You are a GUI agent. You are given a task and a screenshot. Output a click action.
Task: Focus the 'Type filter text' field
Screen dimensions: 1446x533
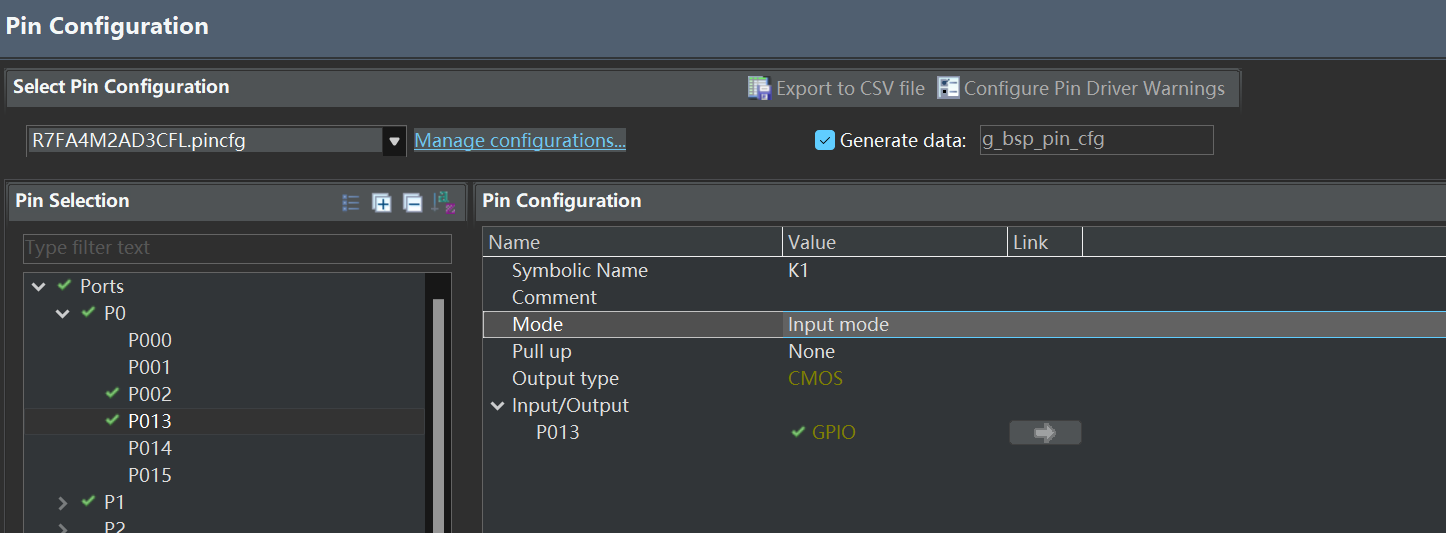pyautogui.click(x=237, y=248)
